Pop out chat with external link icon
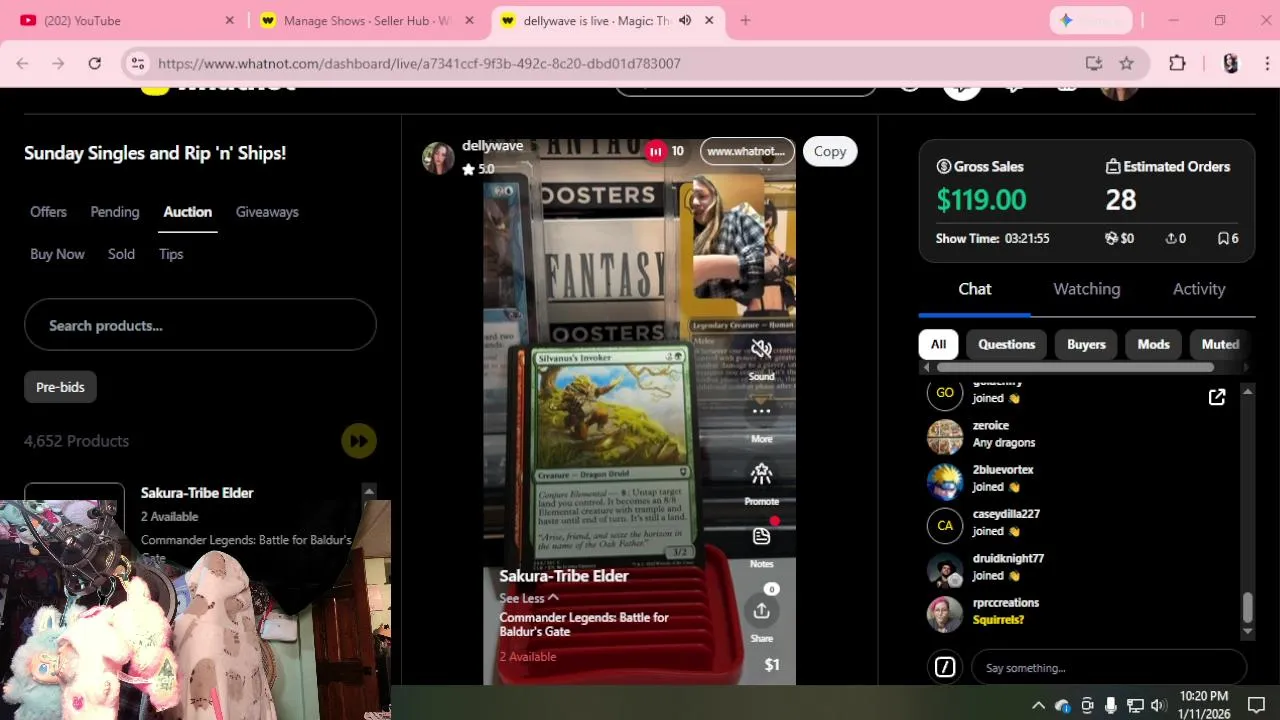 click(x=1217, y=398)
